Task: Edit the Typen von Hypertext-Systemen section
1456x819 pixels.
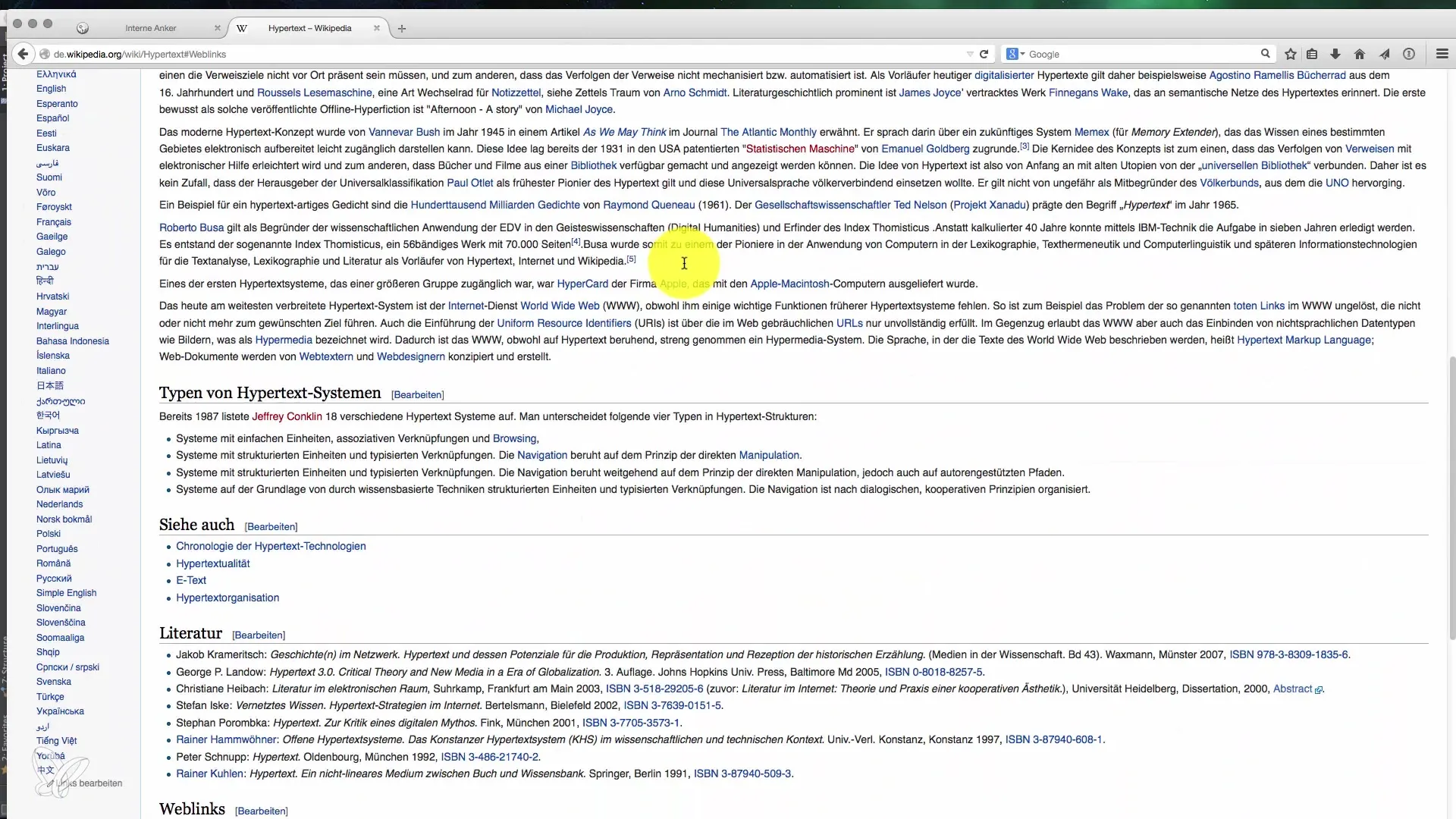Action: (x=418, y=395)
